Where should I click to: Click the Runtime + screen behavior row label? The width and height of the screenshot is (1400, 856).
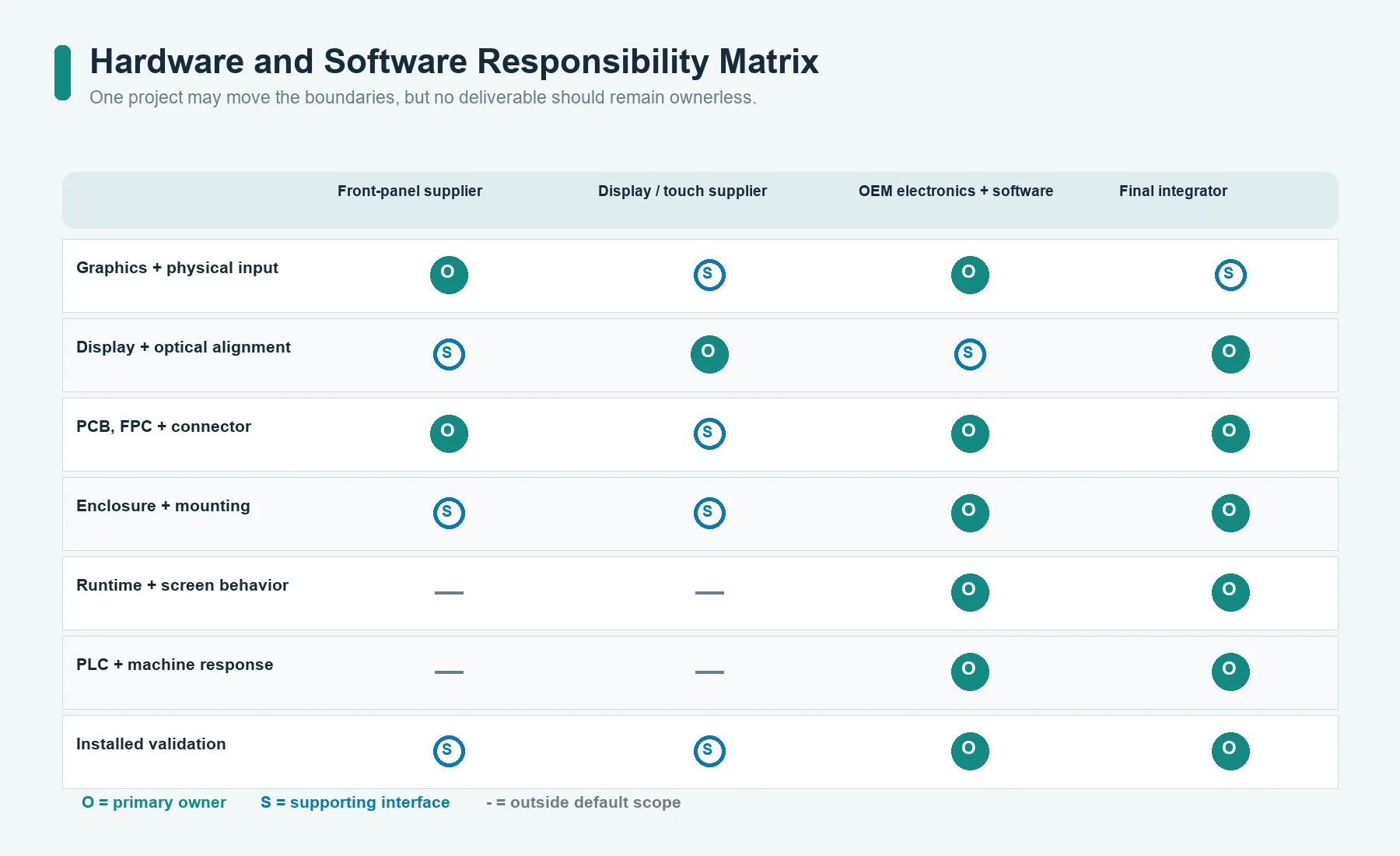pos(182,585)
